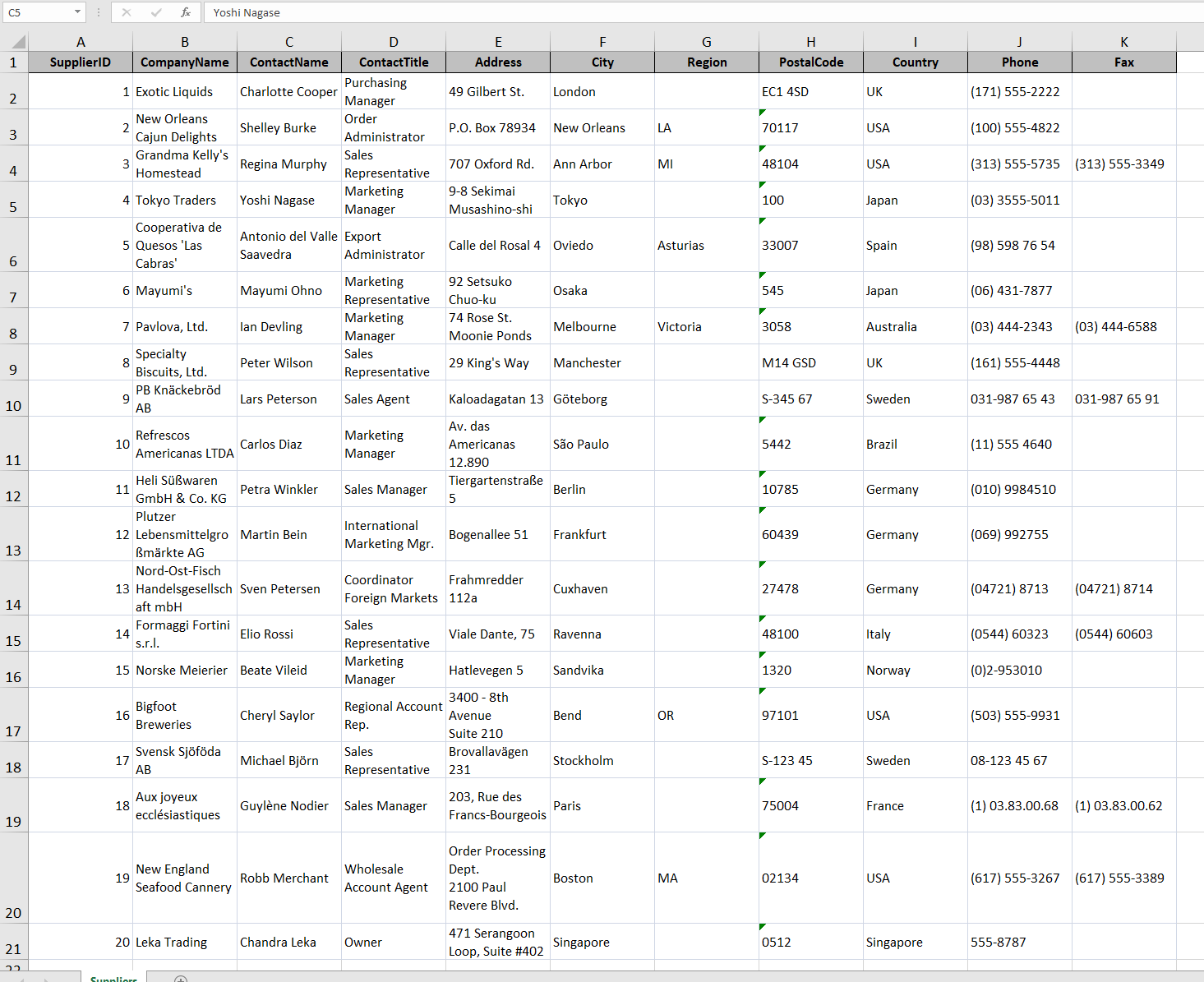The height and width of the screenshot is (982, 1204).
Task: Click the Region header cell
Action: (707, 62)
